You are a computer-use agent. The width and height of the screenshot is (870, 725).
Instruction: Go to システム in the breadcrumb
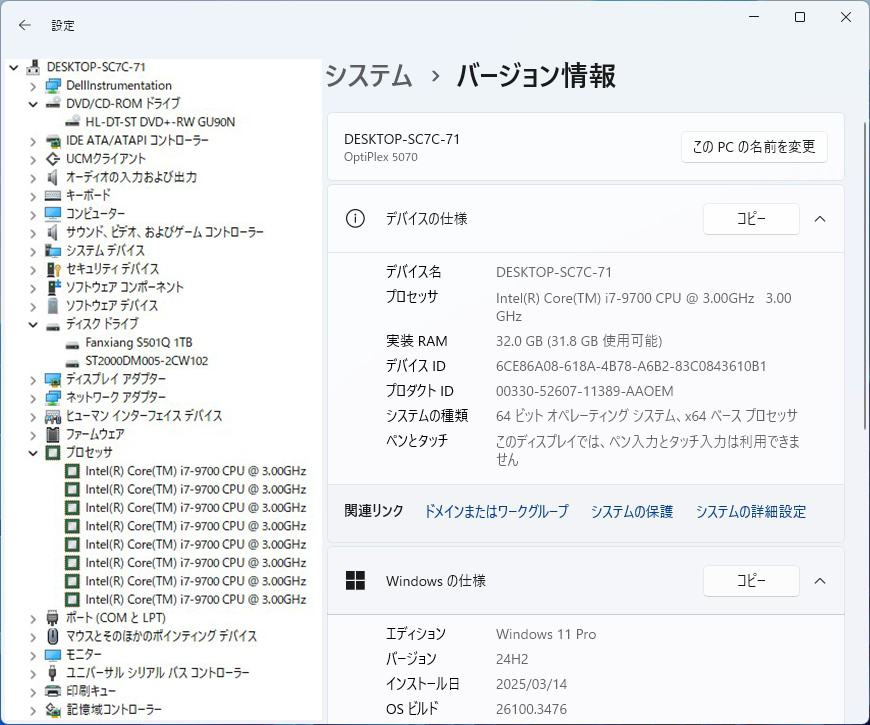(369, 75)
